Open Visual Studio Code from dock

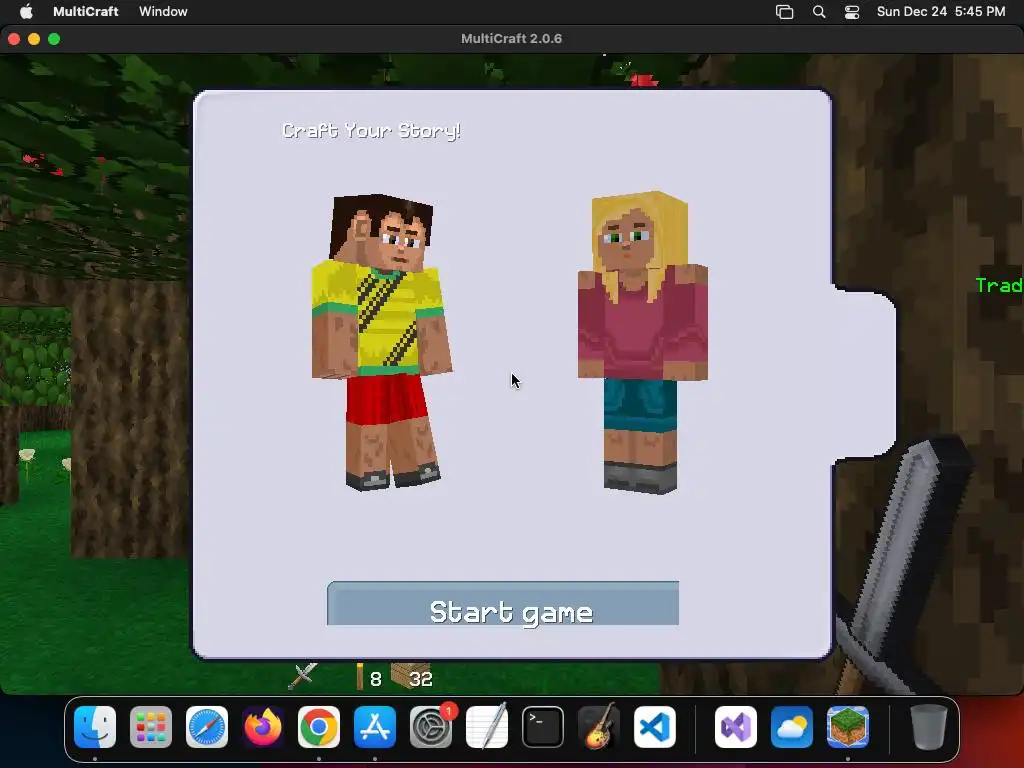tap(655, 727)
